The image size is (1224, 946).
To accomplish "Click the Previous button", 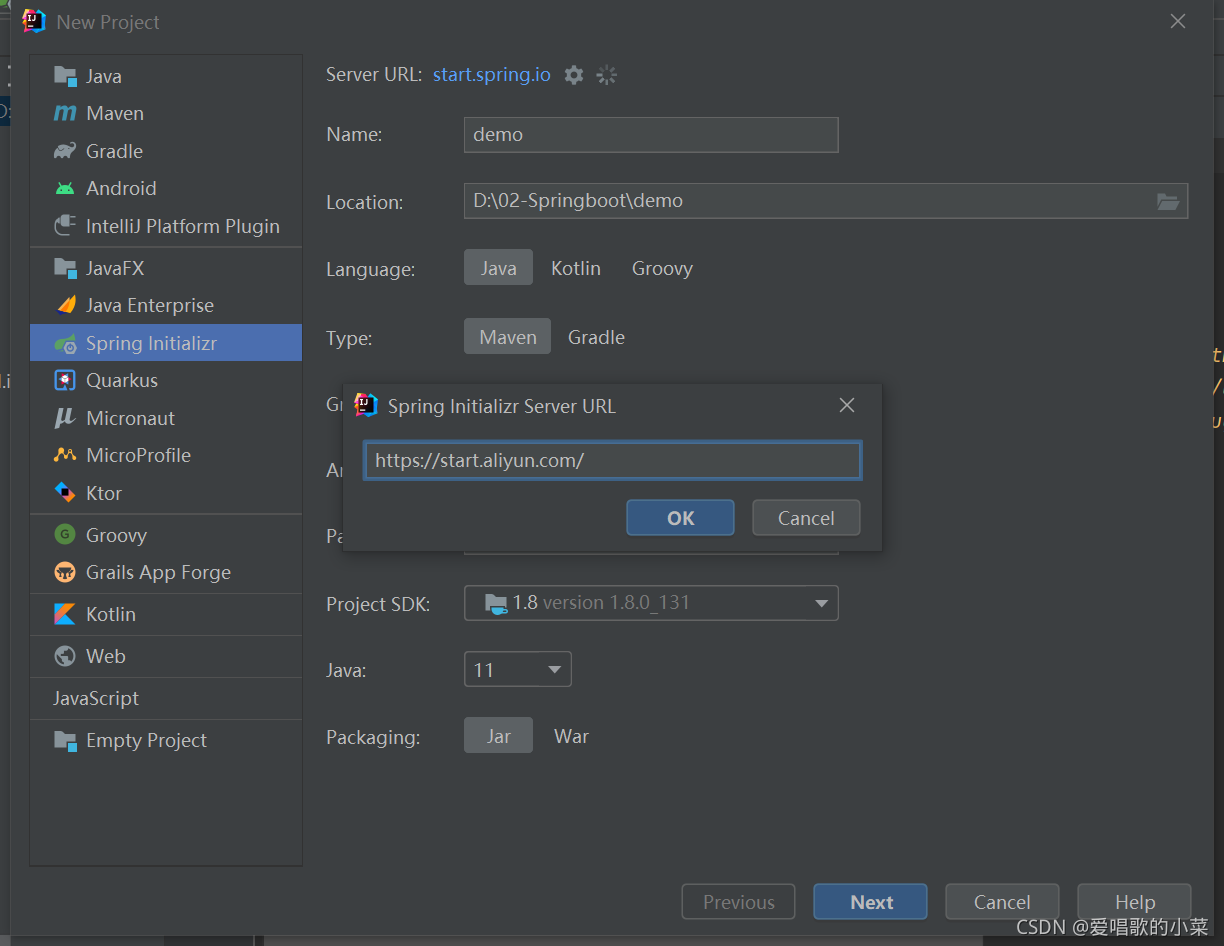I will point(739,902).
